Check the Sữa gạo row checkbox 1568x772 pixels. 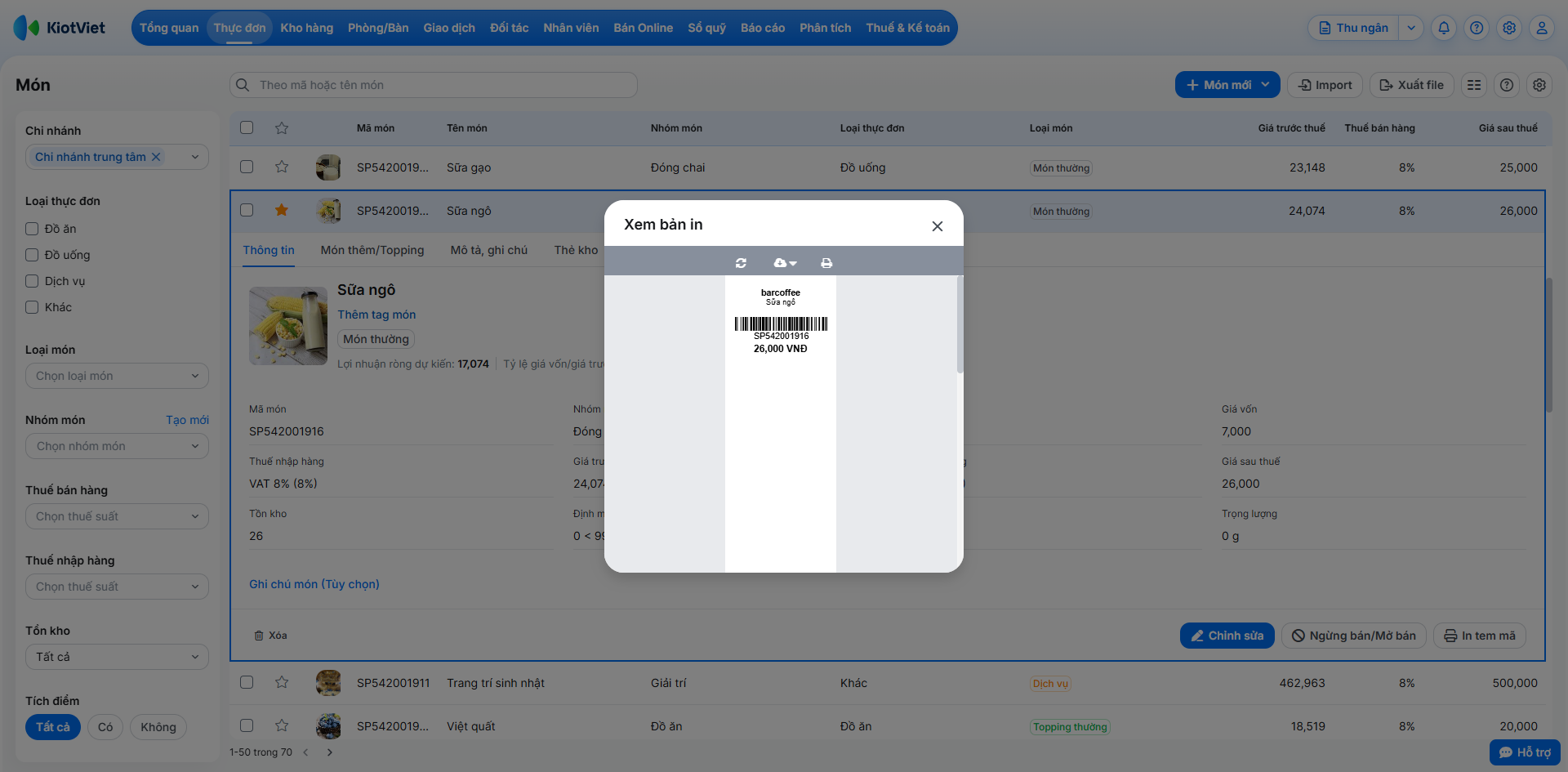tap(247, 167)
